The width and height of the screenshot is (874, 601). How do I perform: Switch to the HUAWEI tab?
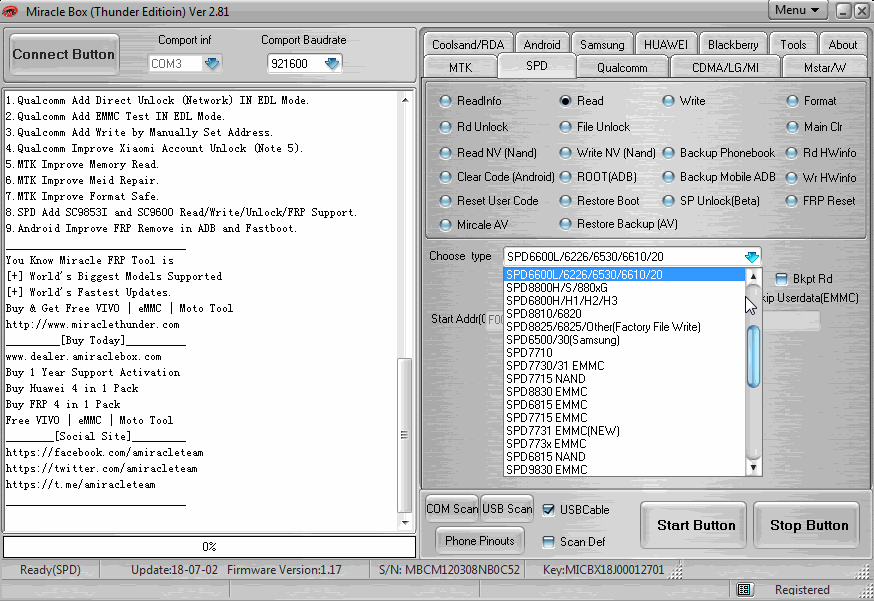tap(666, 45)
